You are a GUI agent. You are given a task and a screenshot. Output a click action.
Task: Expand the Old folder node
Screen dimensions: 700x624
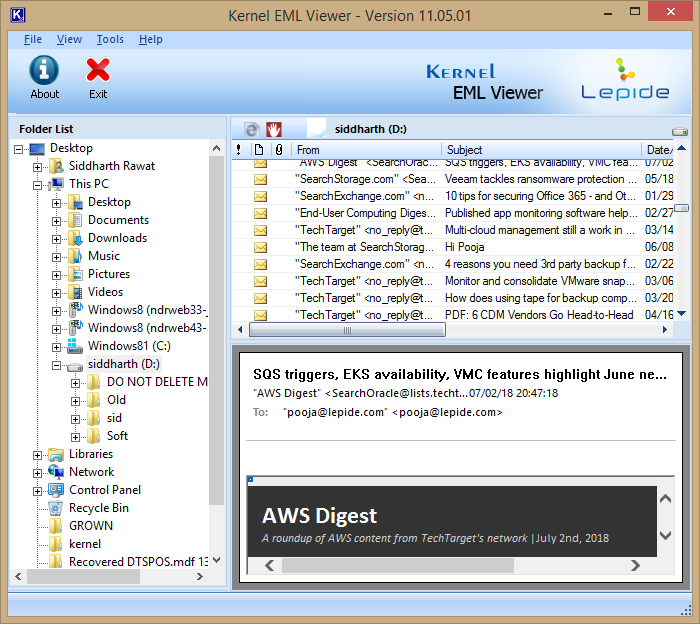pyautogui.click(x=75, y=401)
